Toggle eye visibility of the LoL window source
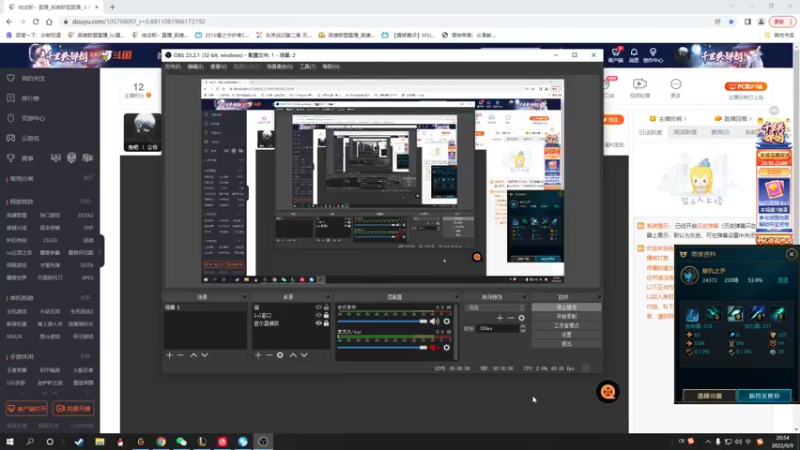 318,315
